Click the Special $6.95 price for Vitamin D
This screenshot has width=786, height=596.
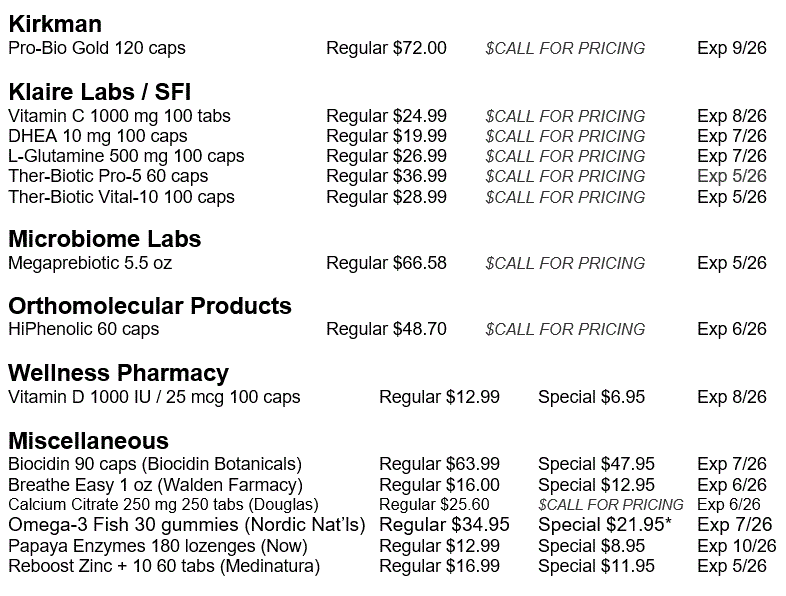coord(591,397)
